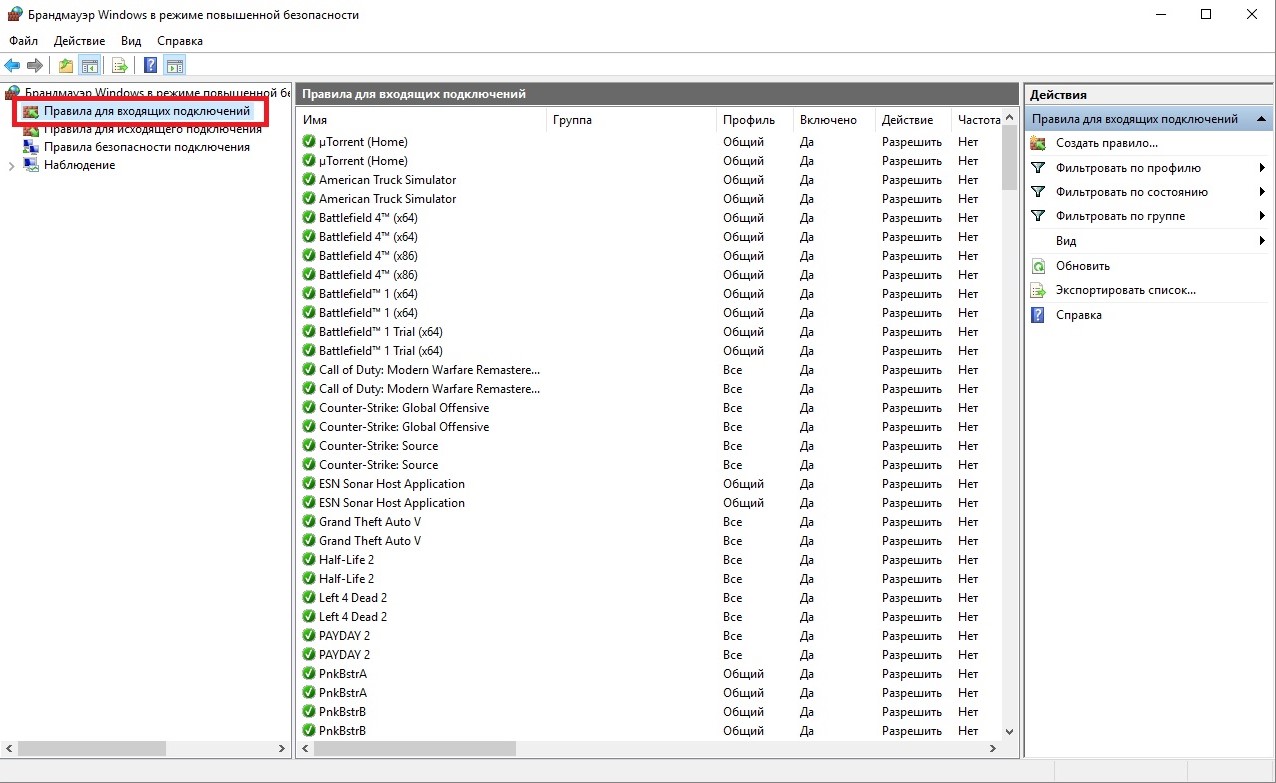Open the Вид menu in menu bar
Screen dimensions: 1276x783
coord(131,41)
